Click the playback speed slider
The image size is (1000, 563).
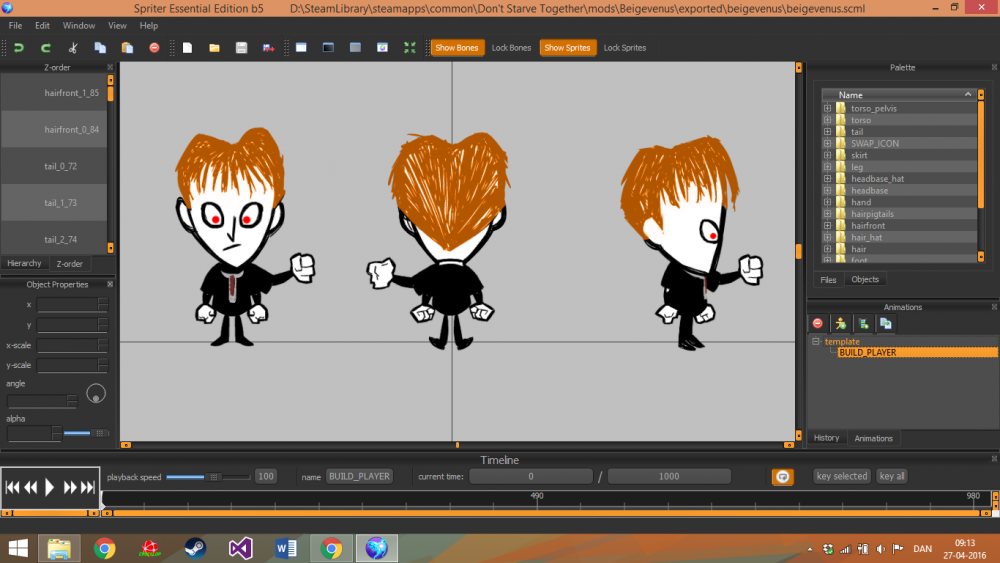(x=208, y=477)
